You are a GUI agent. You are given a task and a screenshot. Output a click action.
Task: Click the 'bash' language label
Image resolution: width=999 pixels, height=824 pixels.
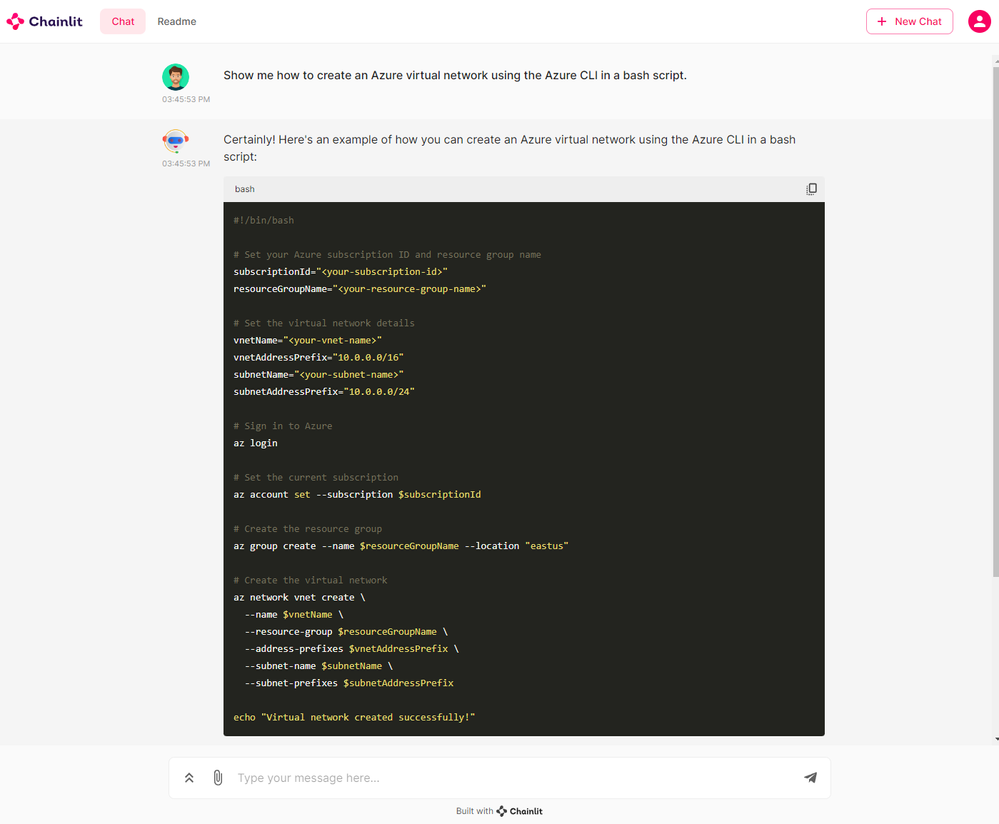[x=245, y=189]
